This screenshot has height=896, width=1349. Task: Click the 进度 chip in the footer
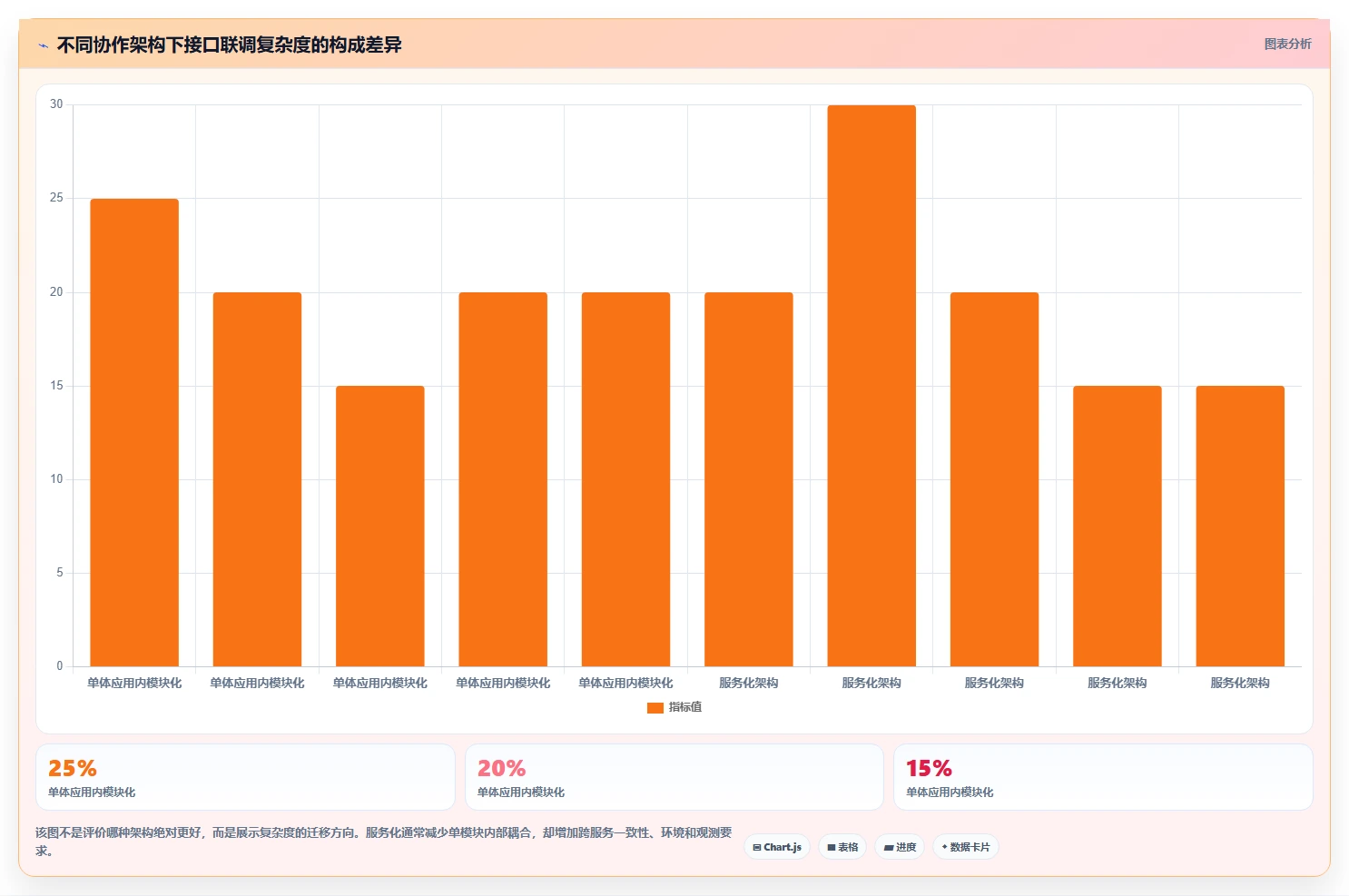[x=900, y=847]
